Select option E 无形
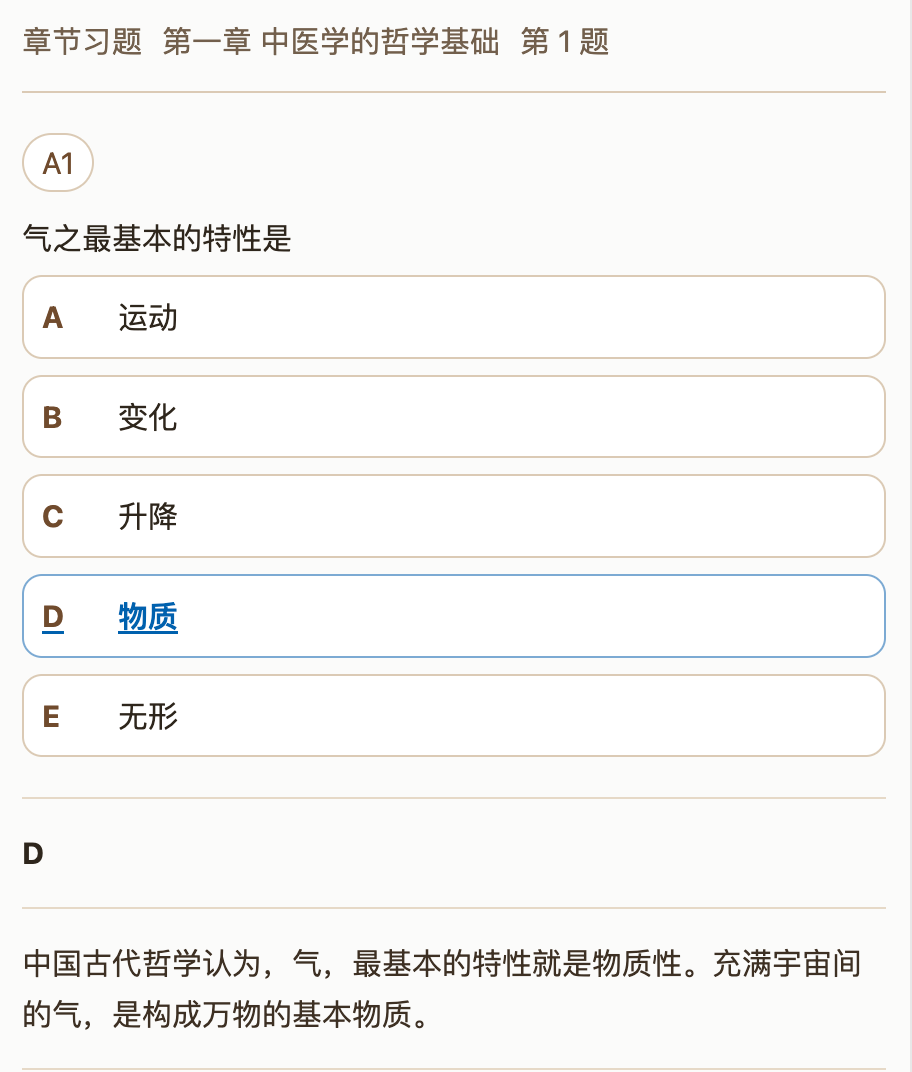The height and width of the screenshot is (1072, 912). pyautogui.click(x=454, y=716)
